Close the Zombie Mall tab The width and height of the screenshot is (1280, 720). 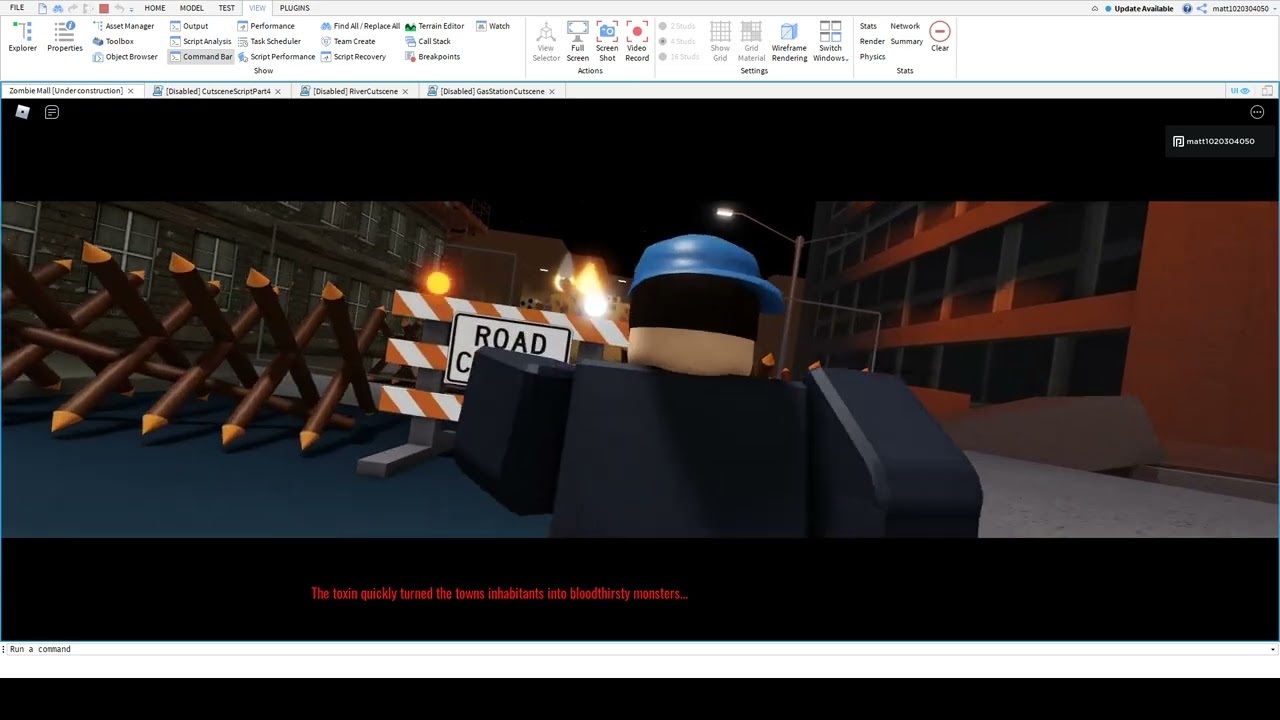(130, 91)
